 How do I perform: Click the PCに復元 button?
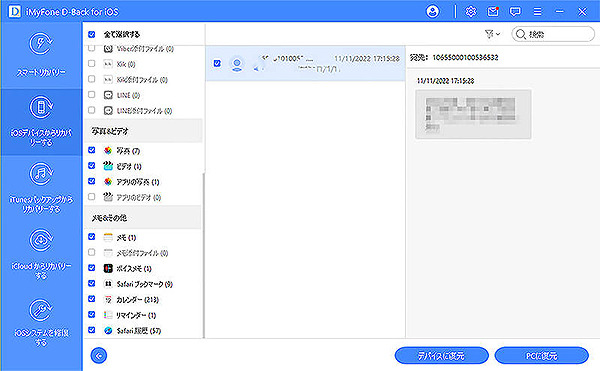tap(541, 356)
